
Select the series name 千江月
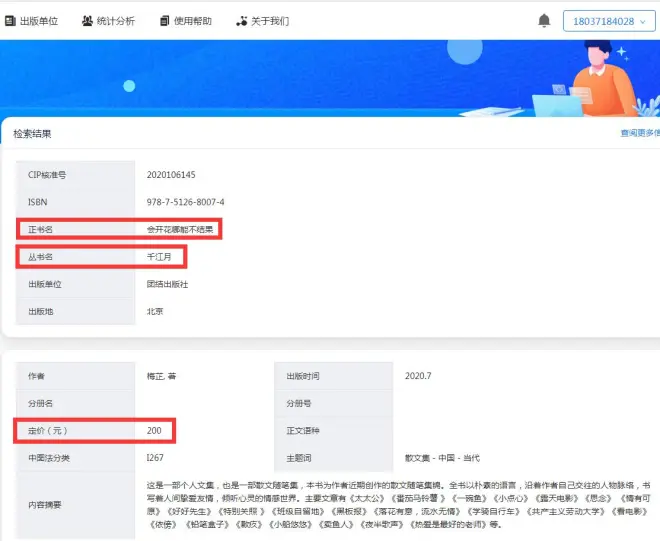click(x=160, y=257)
